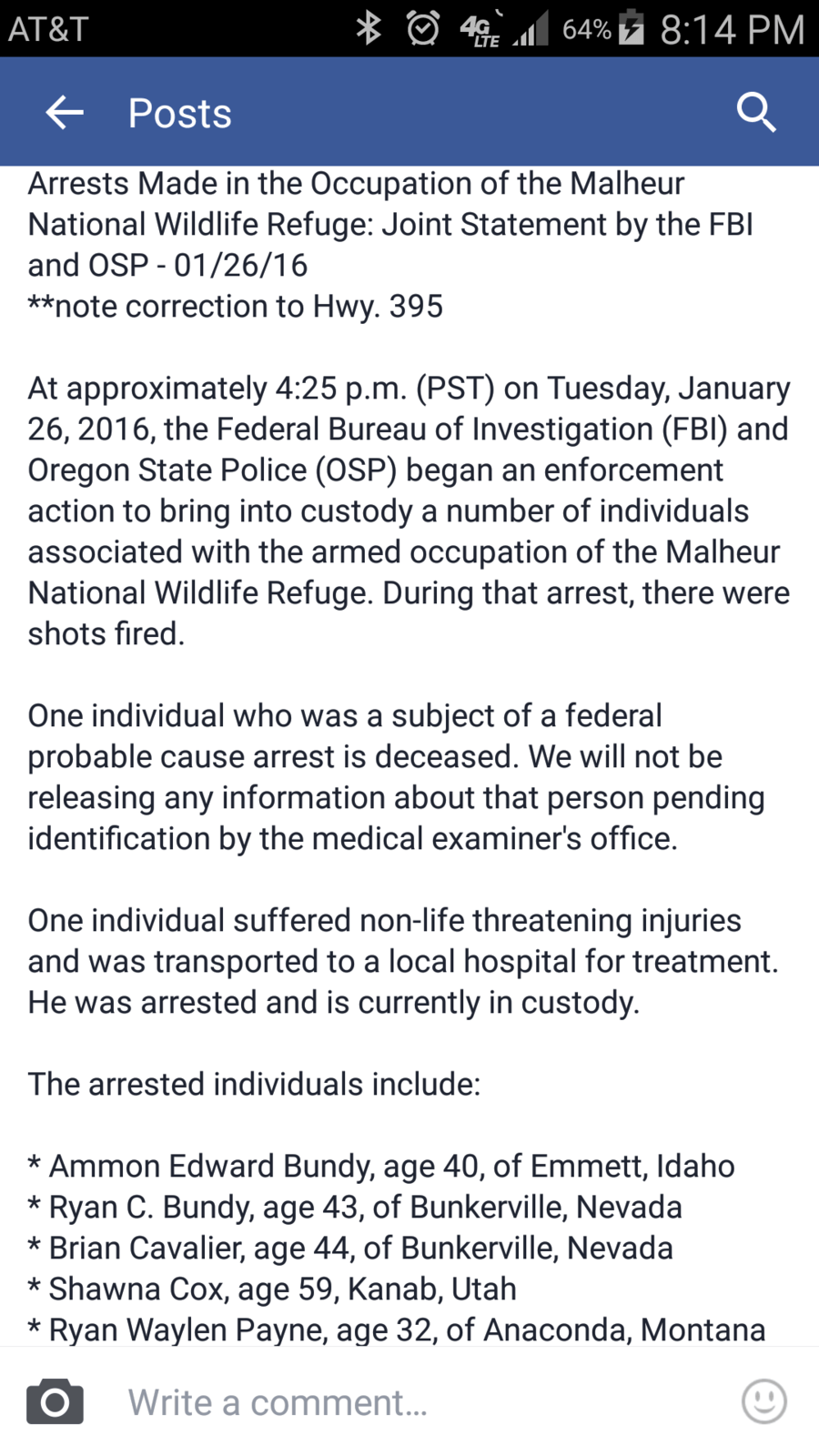Tap the Brian Cavalier list entry
The image size is (819, 1456).
point(351,1248)
